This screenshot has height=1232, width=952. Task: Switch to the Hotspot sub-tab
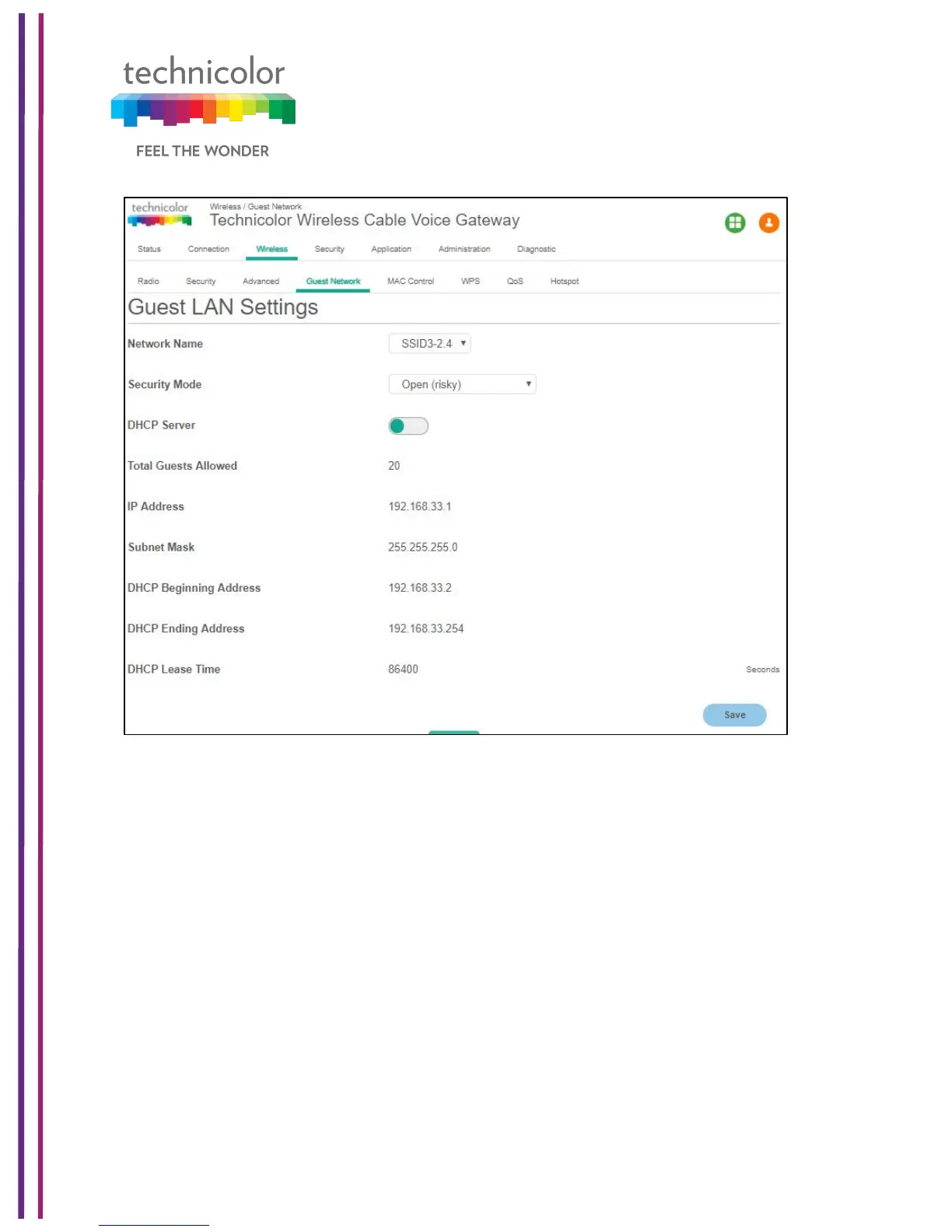565,281
